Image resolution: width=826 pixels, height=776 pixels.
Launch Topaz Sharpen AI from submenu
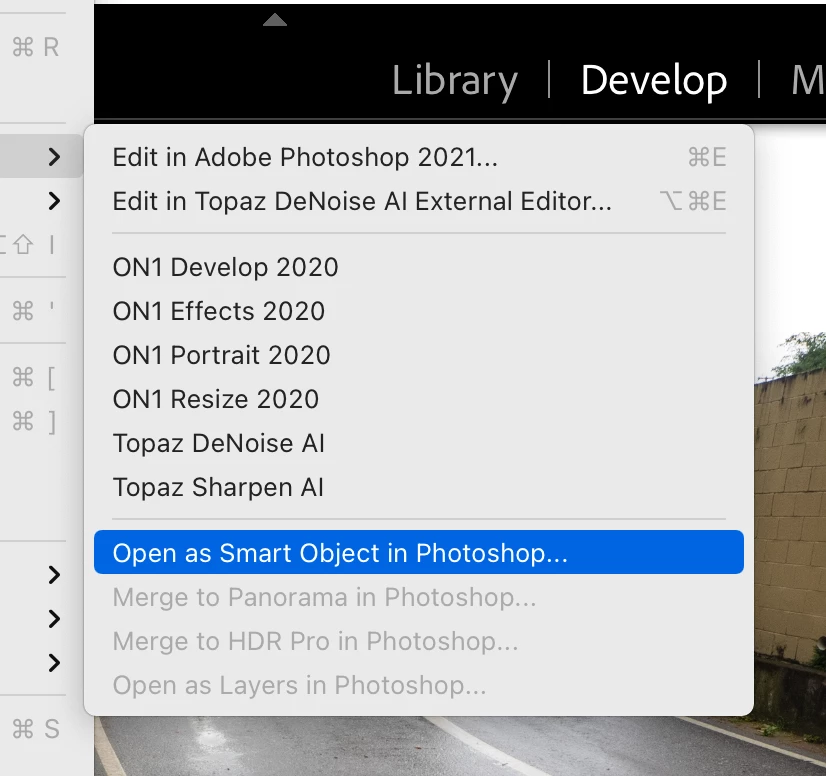tap(419, 487)
